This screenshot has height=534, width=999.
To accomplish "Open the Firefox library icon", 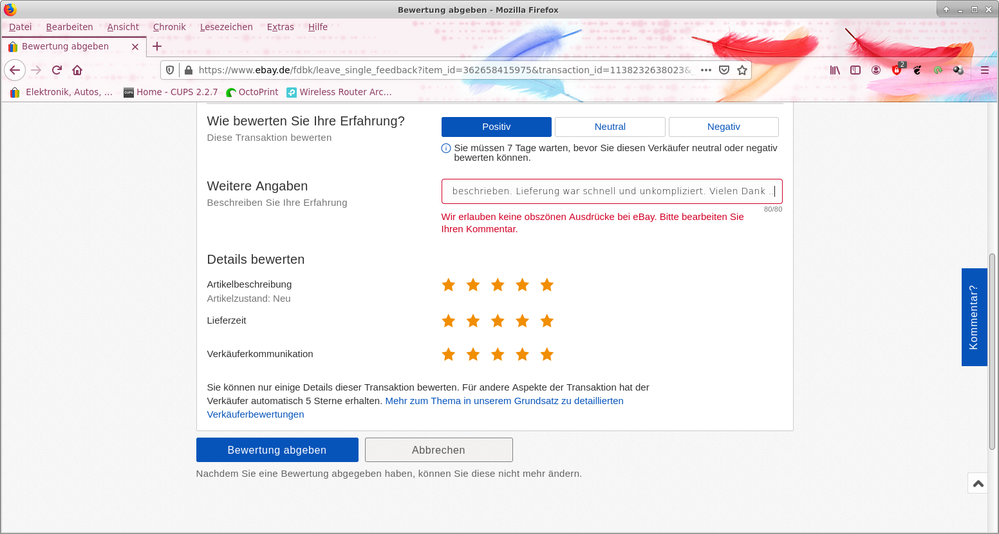I will [835, 70].
